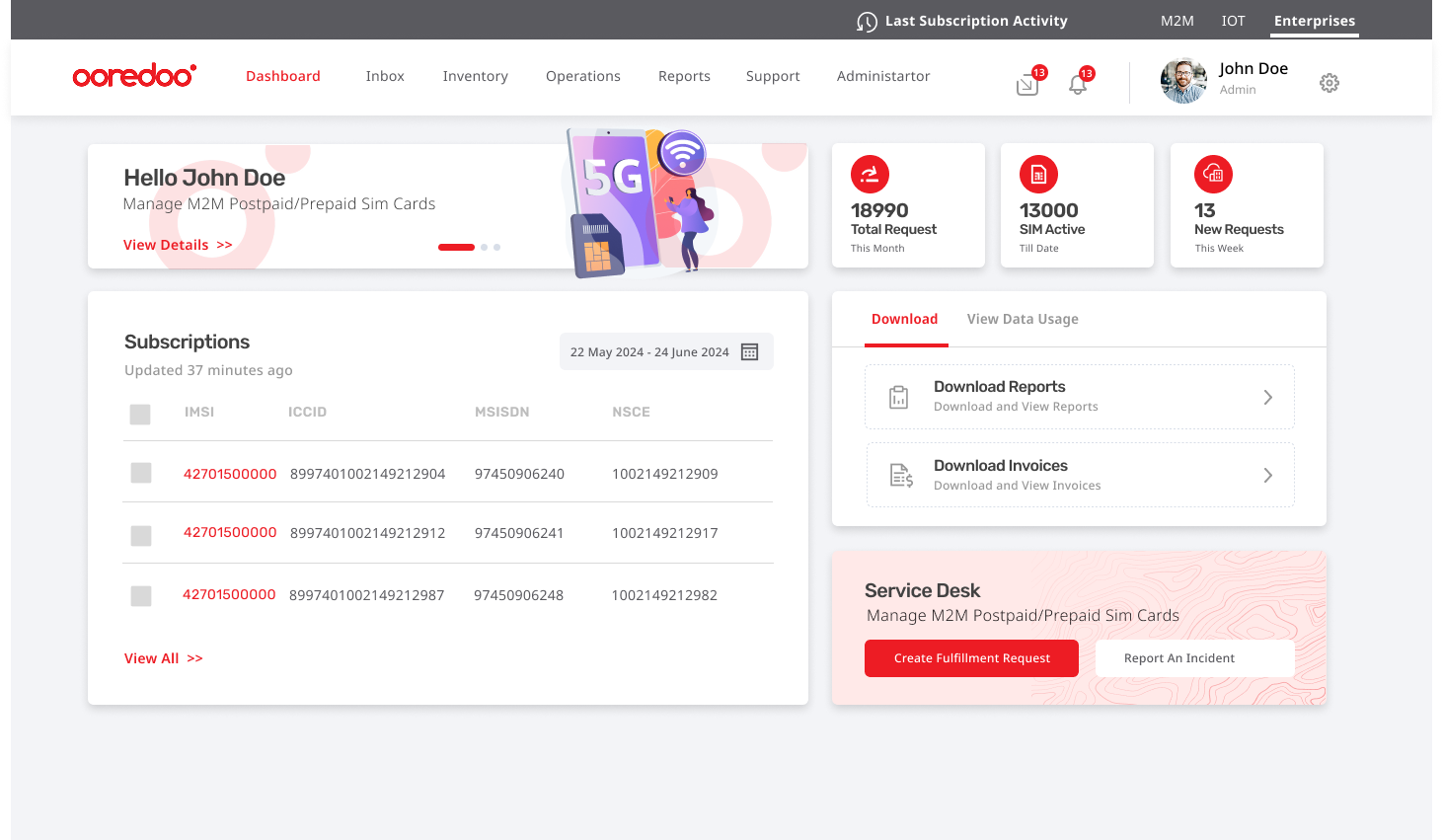Viewport: 1443px width, 840px height.
Task: Click the John Doe user name
Action: (1253, 68)
